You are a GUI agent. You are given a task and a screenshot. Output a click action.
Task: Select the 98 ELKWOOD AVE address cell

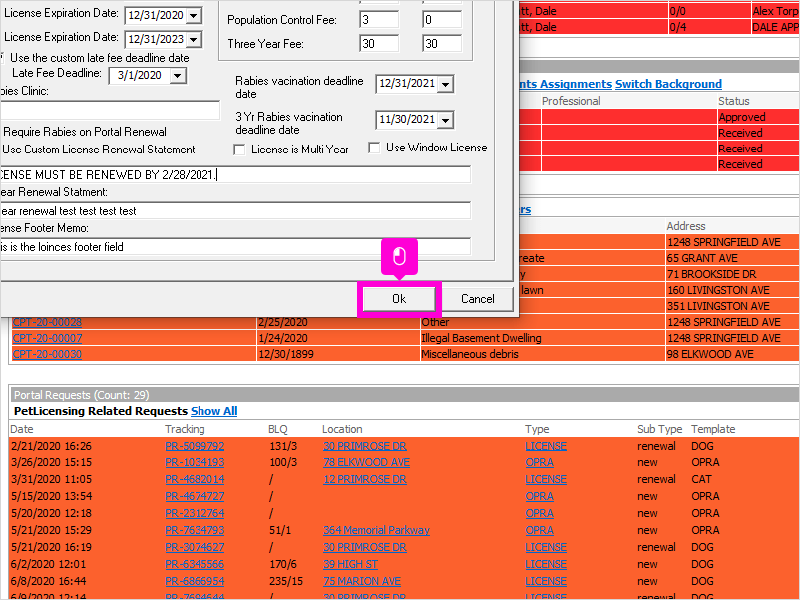coord(732,354)
